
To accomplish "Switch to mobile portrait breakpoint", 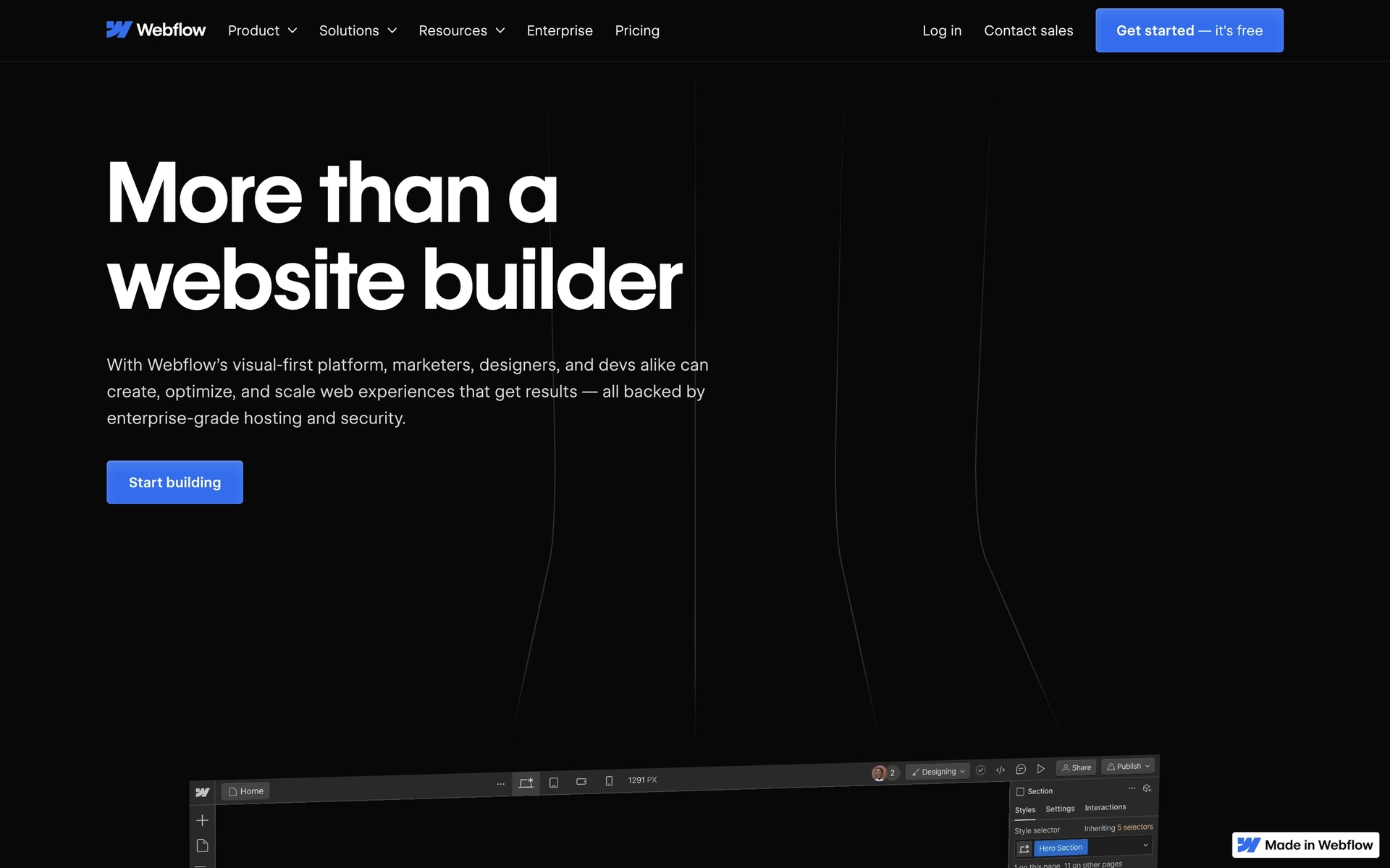I will pyautogui.click(x=609, y=781).
